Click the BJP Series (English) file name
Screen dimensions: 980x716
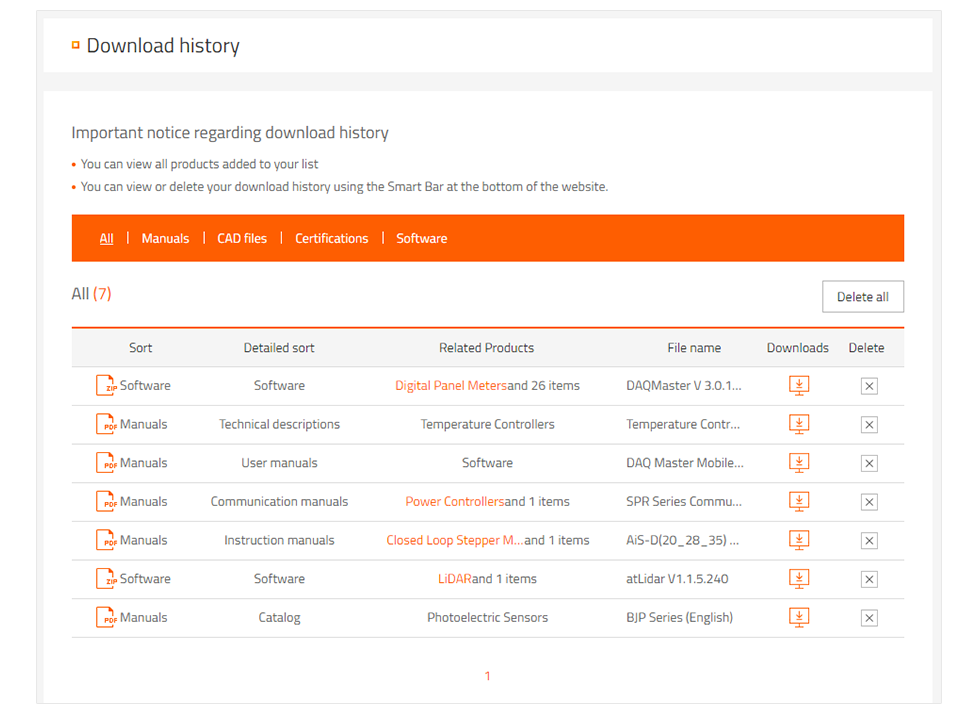[x=679, y=618]
